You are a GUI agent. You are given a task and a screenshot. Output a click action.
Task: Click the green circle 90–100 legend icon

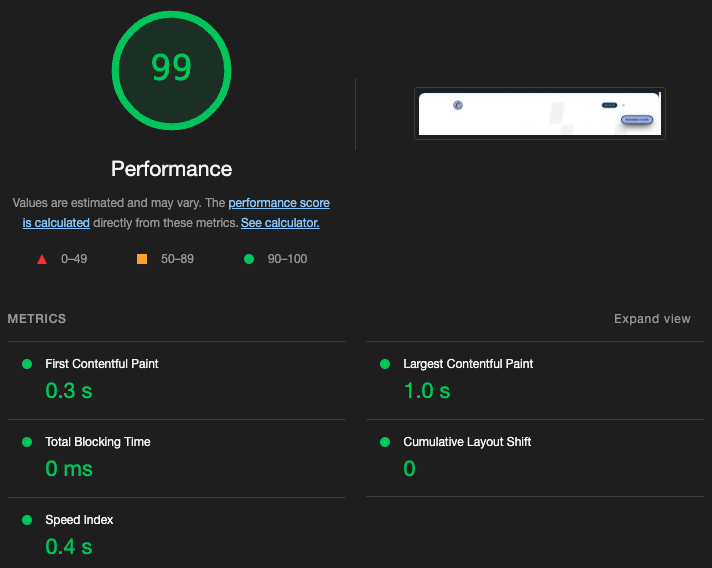[248, 259]
